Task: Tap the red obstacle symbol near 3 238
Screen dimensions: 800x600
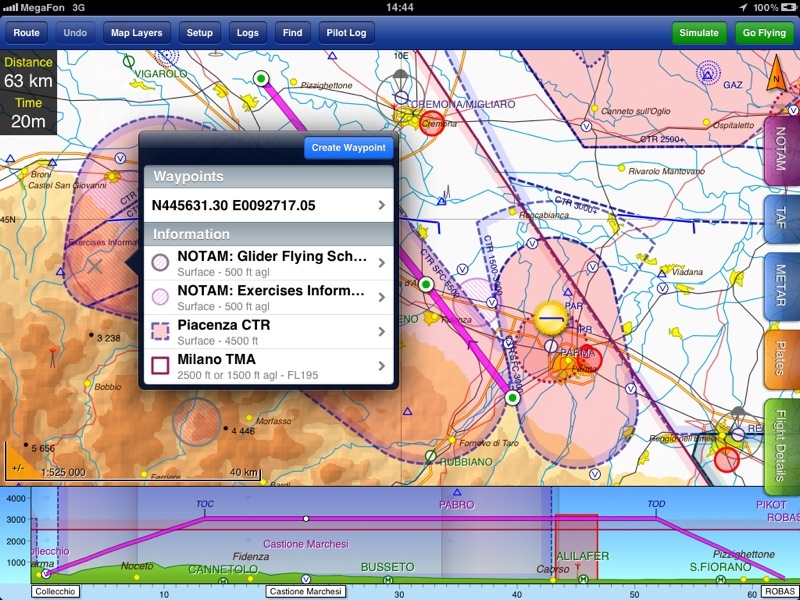Action: pyautogui.click(x=53, y=353)
